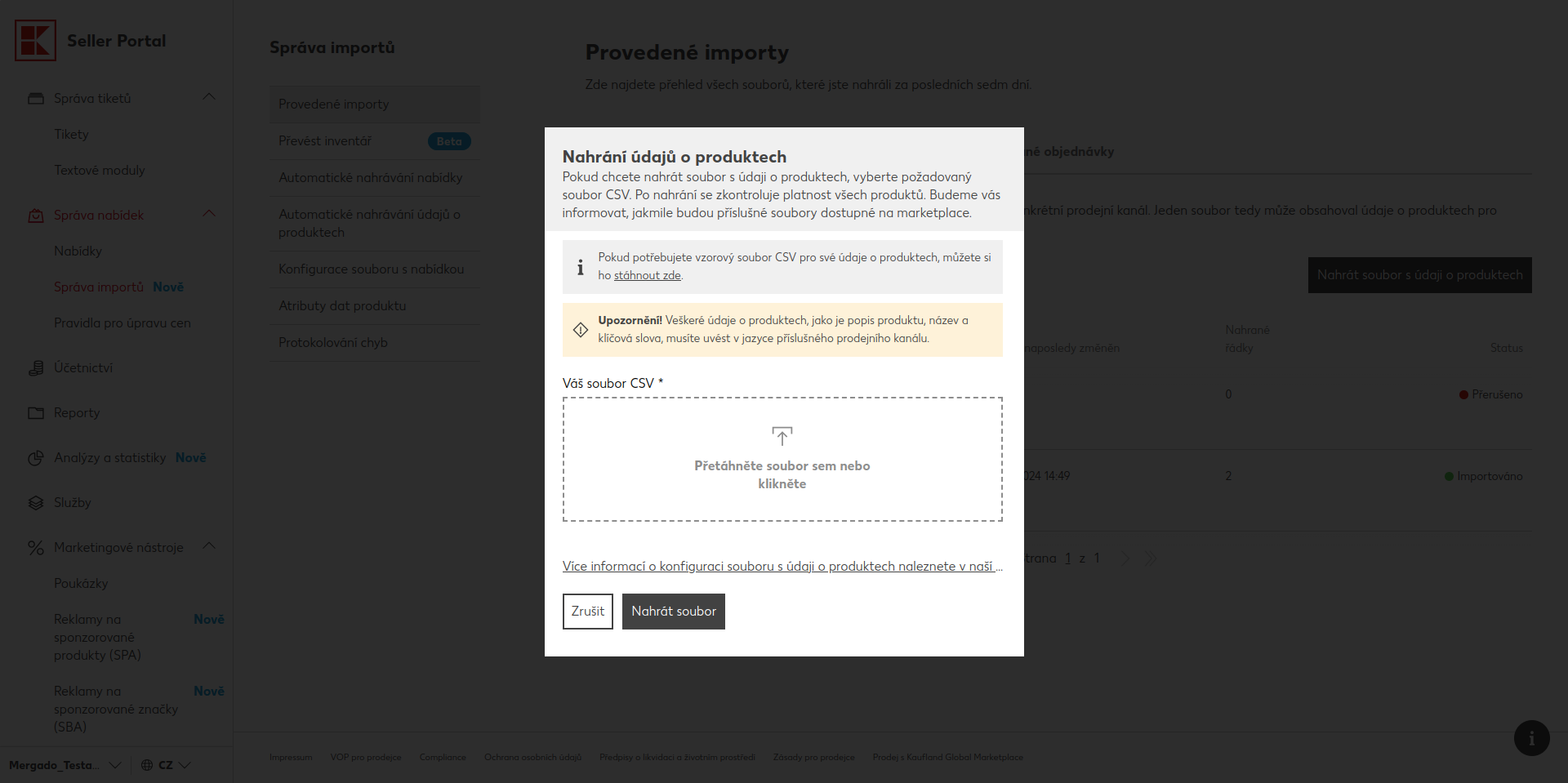
Task: Click the Správa tiketů ticket icon
Action: pos(36,99)
